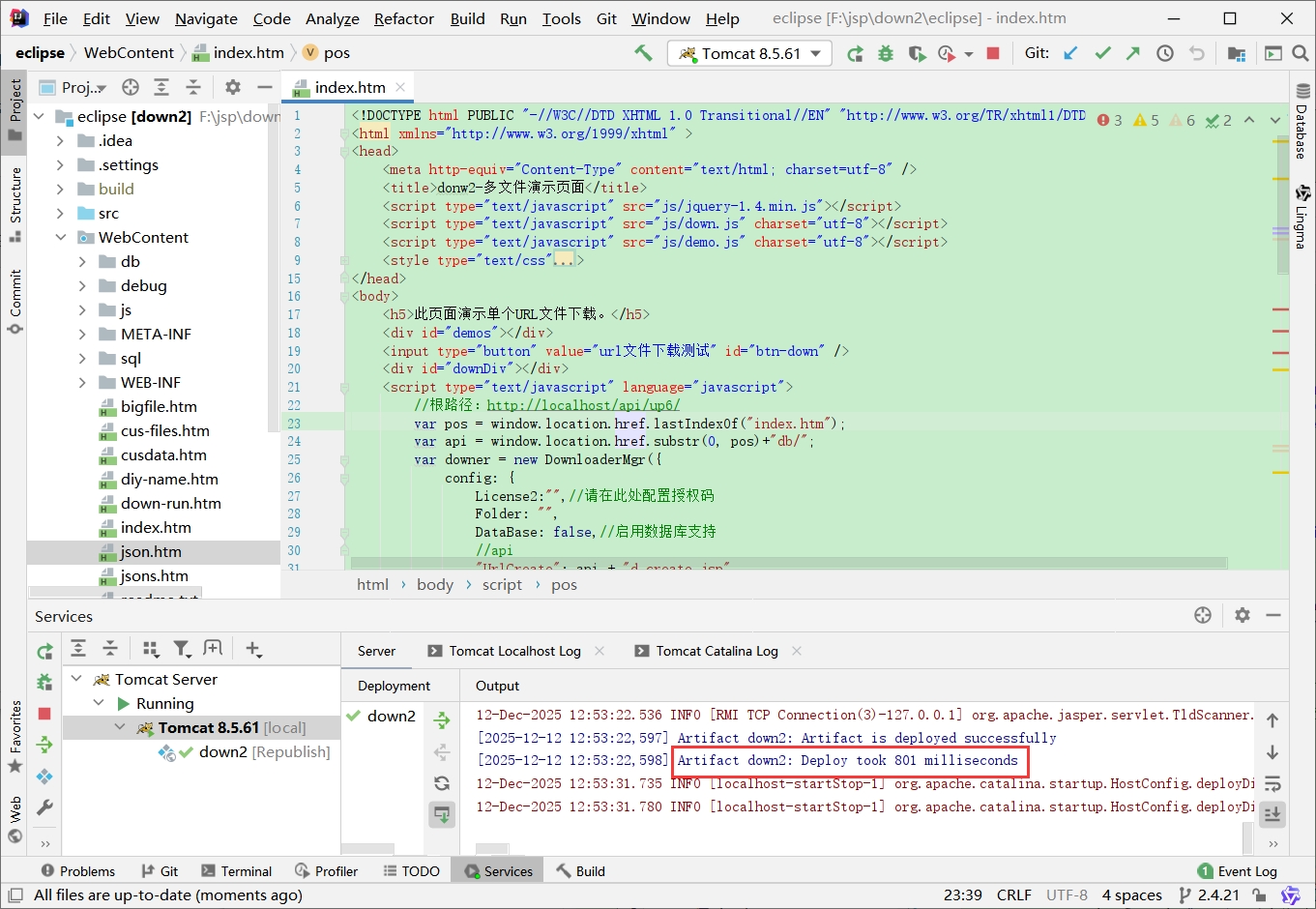Show Git history clock icon
This screenshot has height=909, width=1316.
click(1165, 53)
